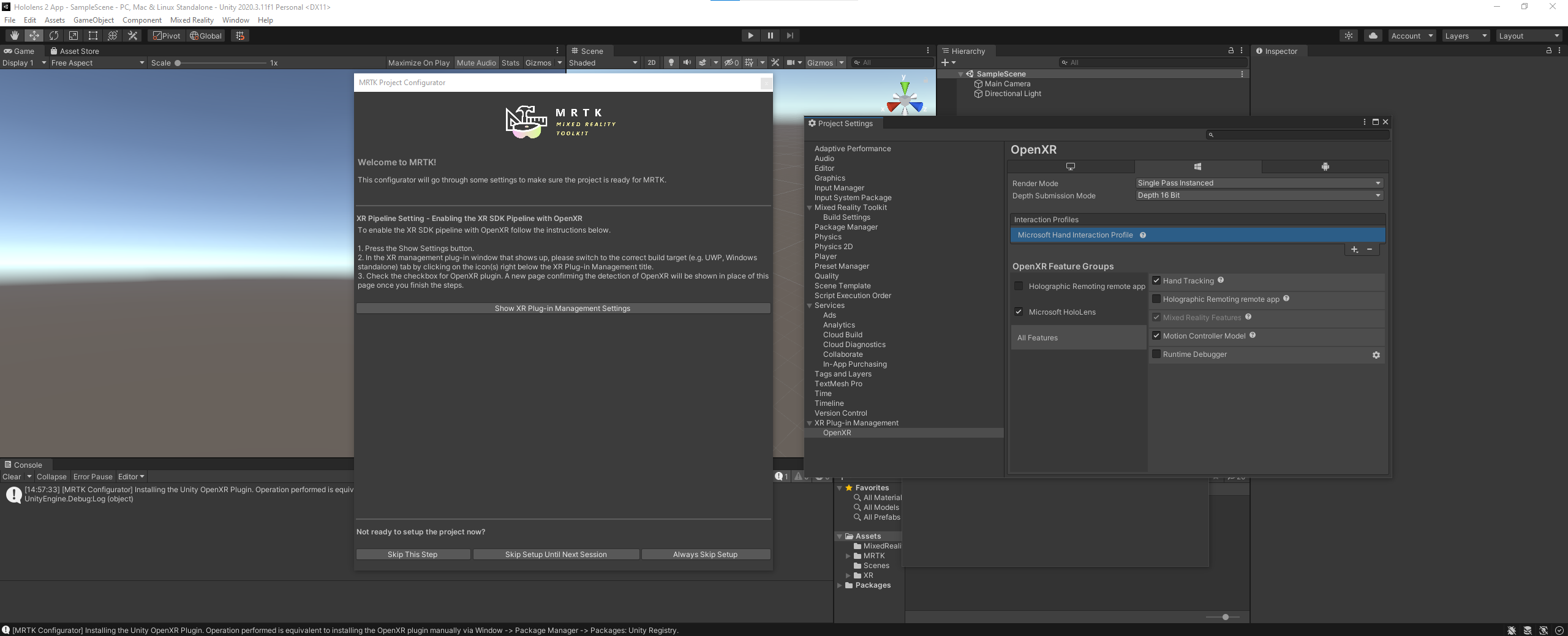Open the Window menu
1568x636 pixels.
(x=235, y=20)
